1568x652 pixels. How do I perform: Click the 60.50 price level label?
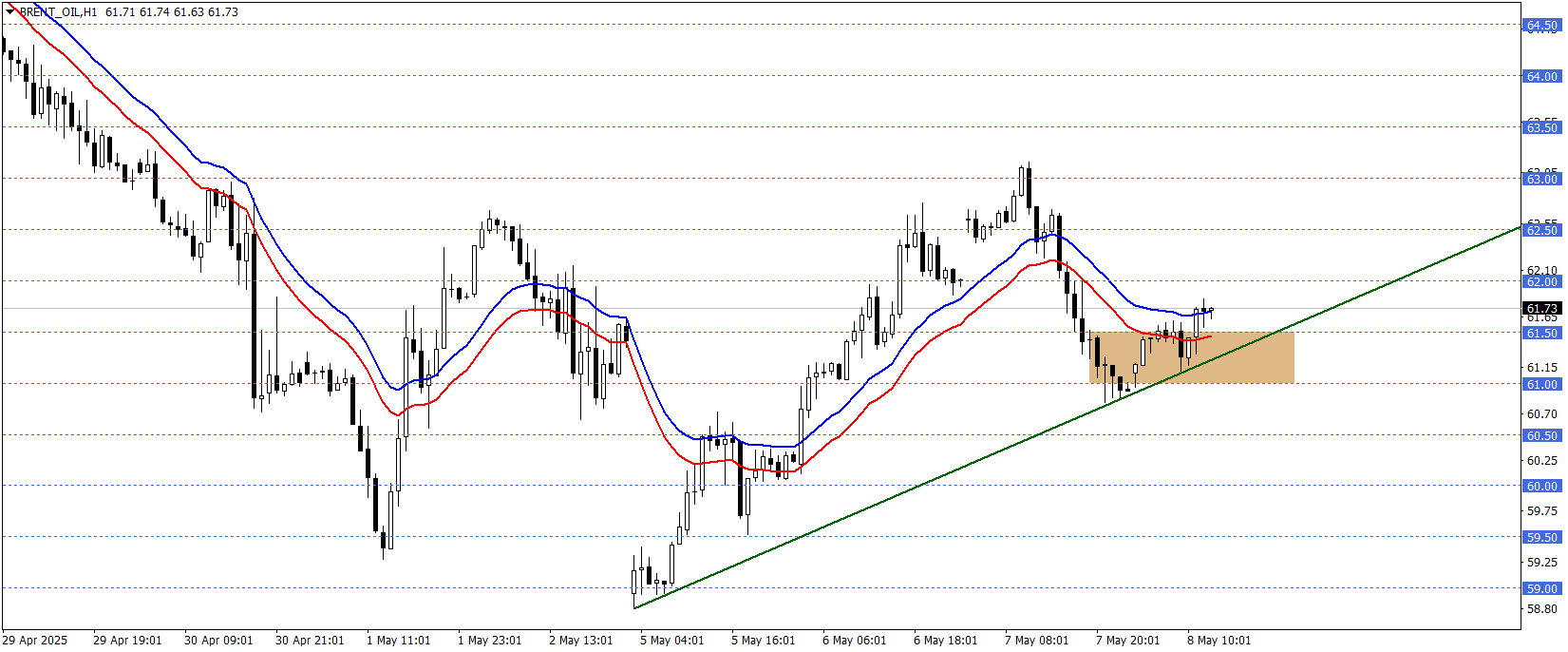(1542, 435)
